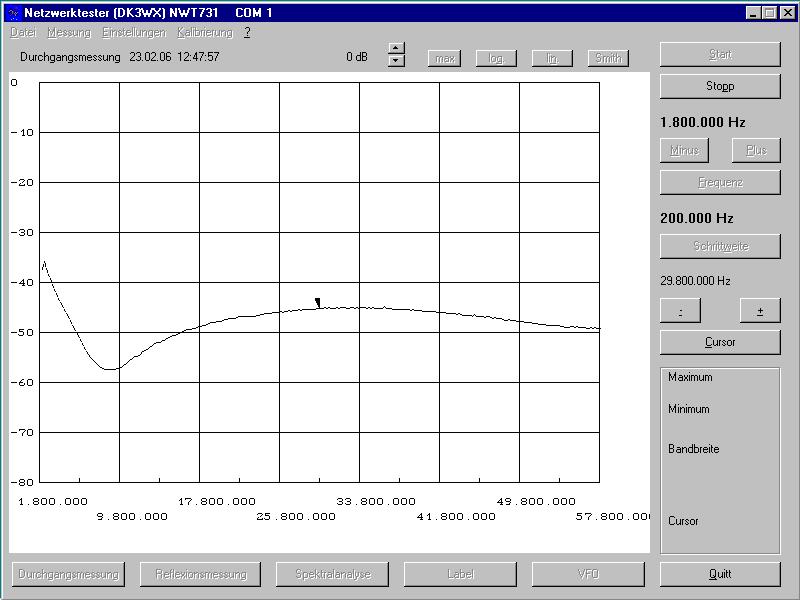800x600 pixels.
Task: Select the max display mode button
Action: [444, 58]
